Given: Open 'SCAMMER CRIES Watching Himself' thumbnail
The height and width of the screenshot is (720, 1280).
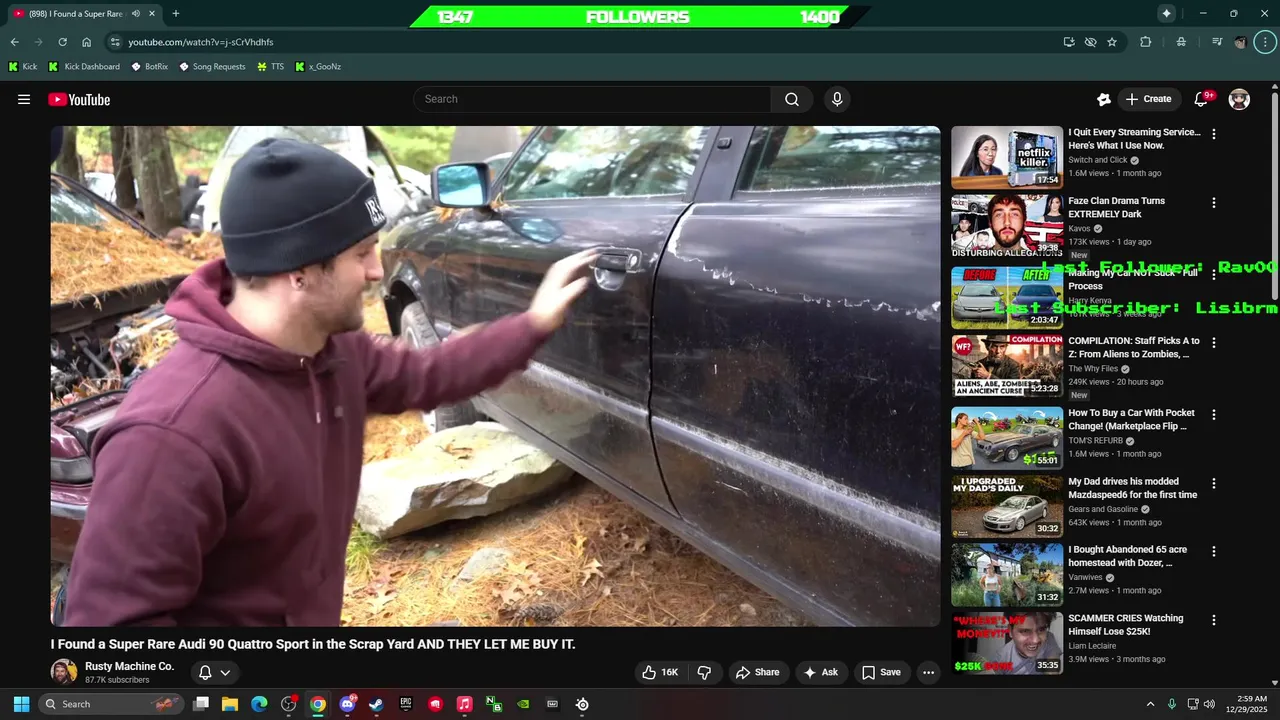Looking at the screenshot, I should tap(1007, 643).
